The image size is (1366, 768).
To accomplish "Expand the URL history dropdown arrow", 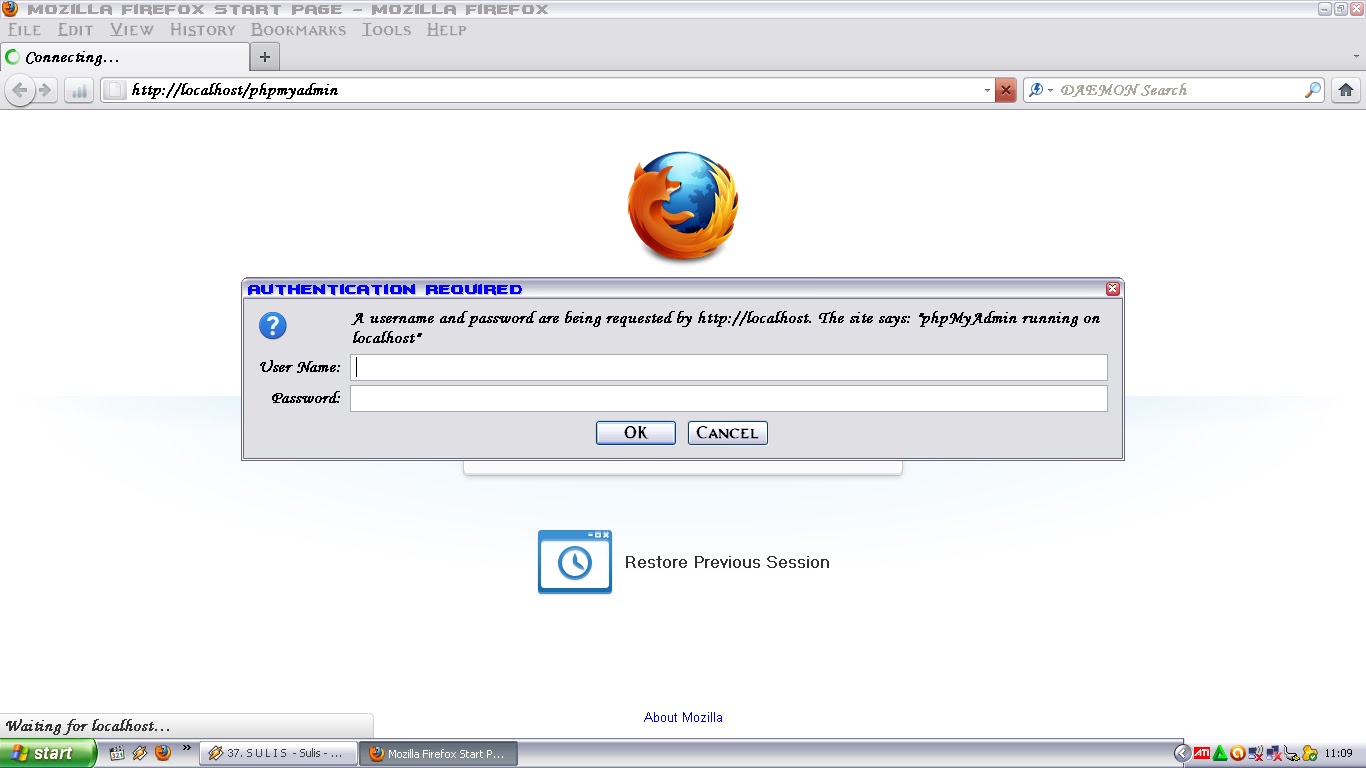I will click(987, 90).
